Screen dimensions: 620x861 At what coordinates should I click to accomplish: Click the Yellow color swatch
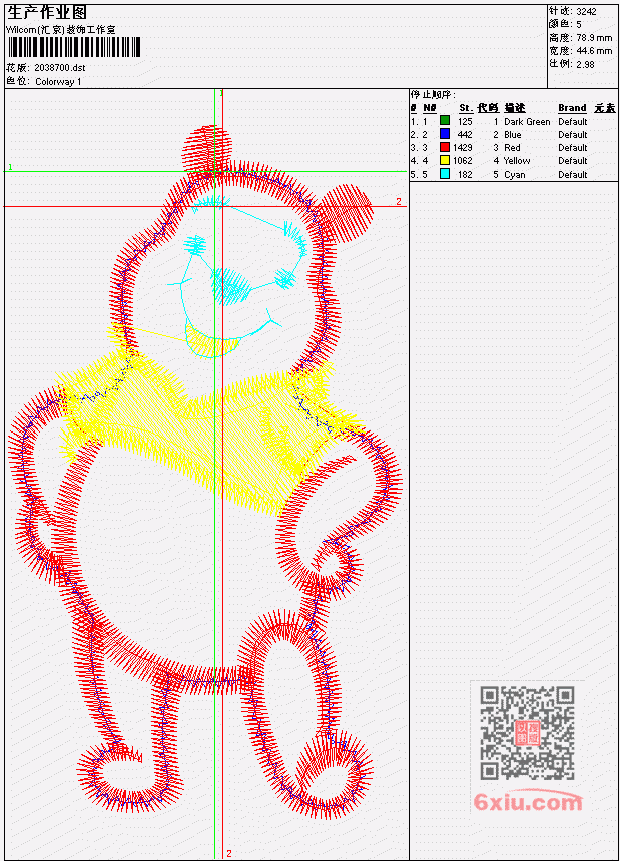[445, 160]
